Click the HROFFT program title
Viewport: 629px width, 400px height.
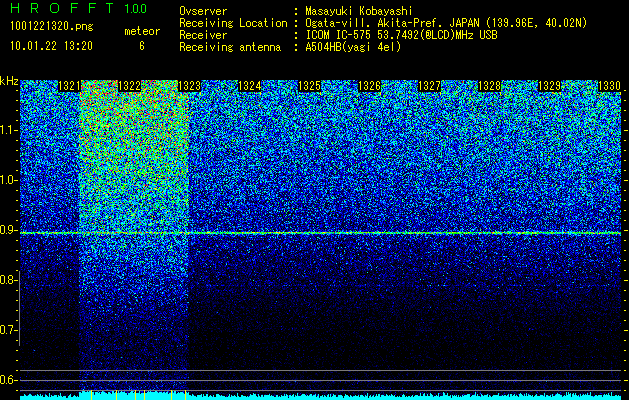pos(64,8)
